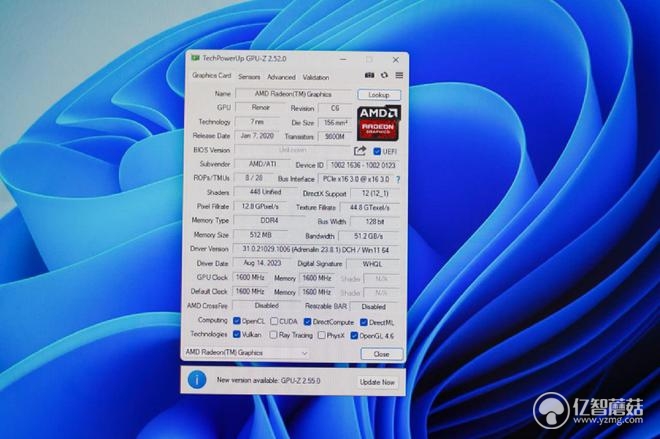The height and width of the screenshot is (439, 660).
Task: Click the Driver Version field
Action: (315, 250)
